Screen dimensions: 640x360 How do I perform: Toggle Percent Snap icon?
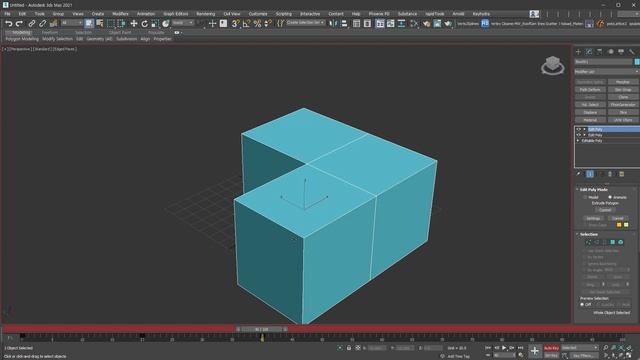(257, 24)
